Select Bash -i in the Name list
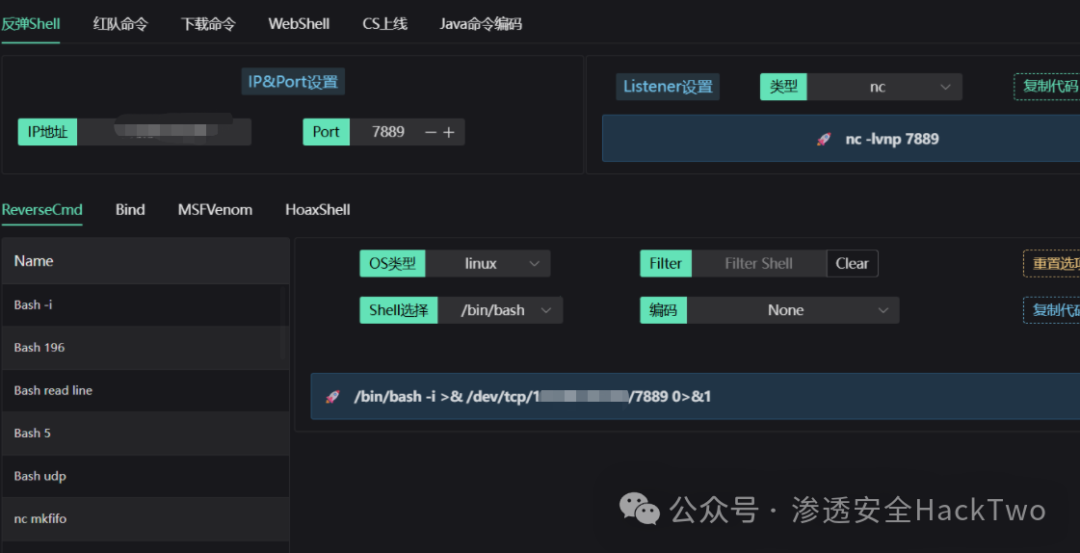 145,305
